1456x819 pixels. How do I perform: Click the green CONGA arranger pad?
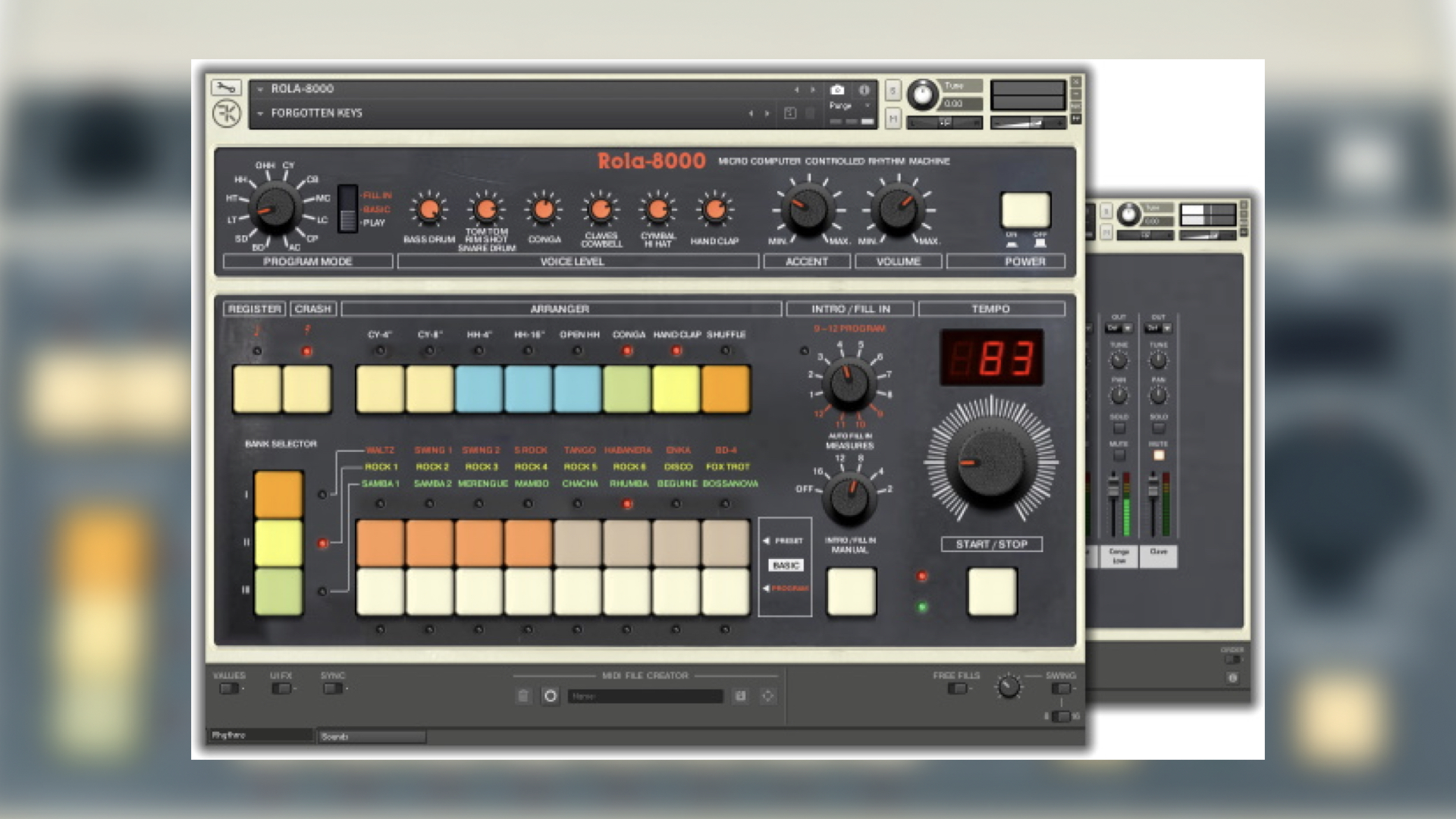click(627, 389)
